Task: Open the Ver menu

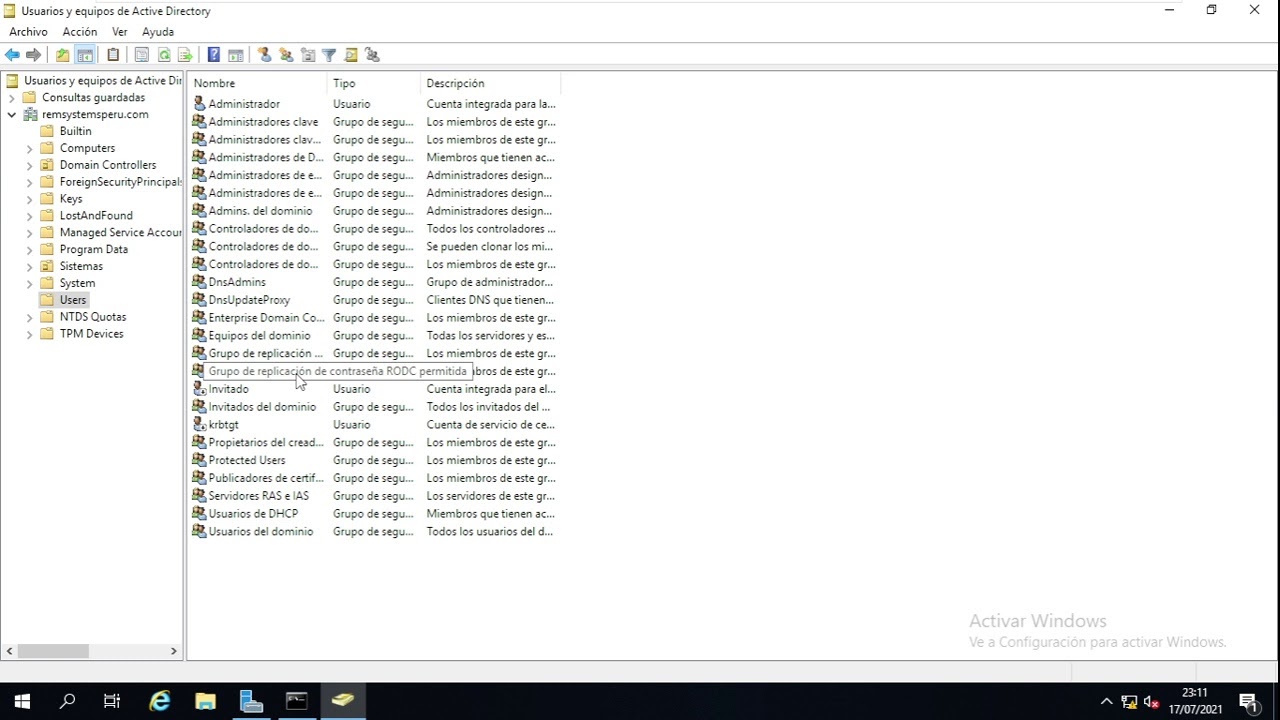Action: coord(120,32)
